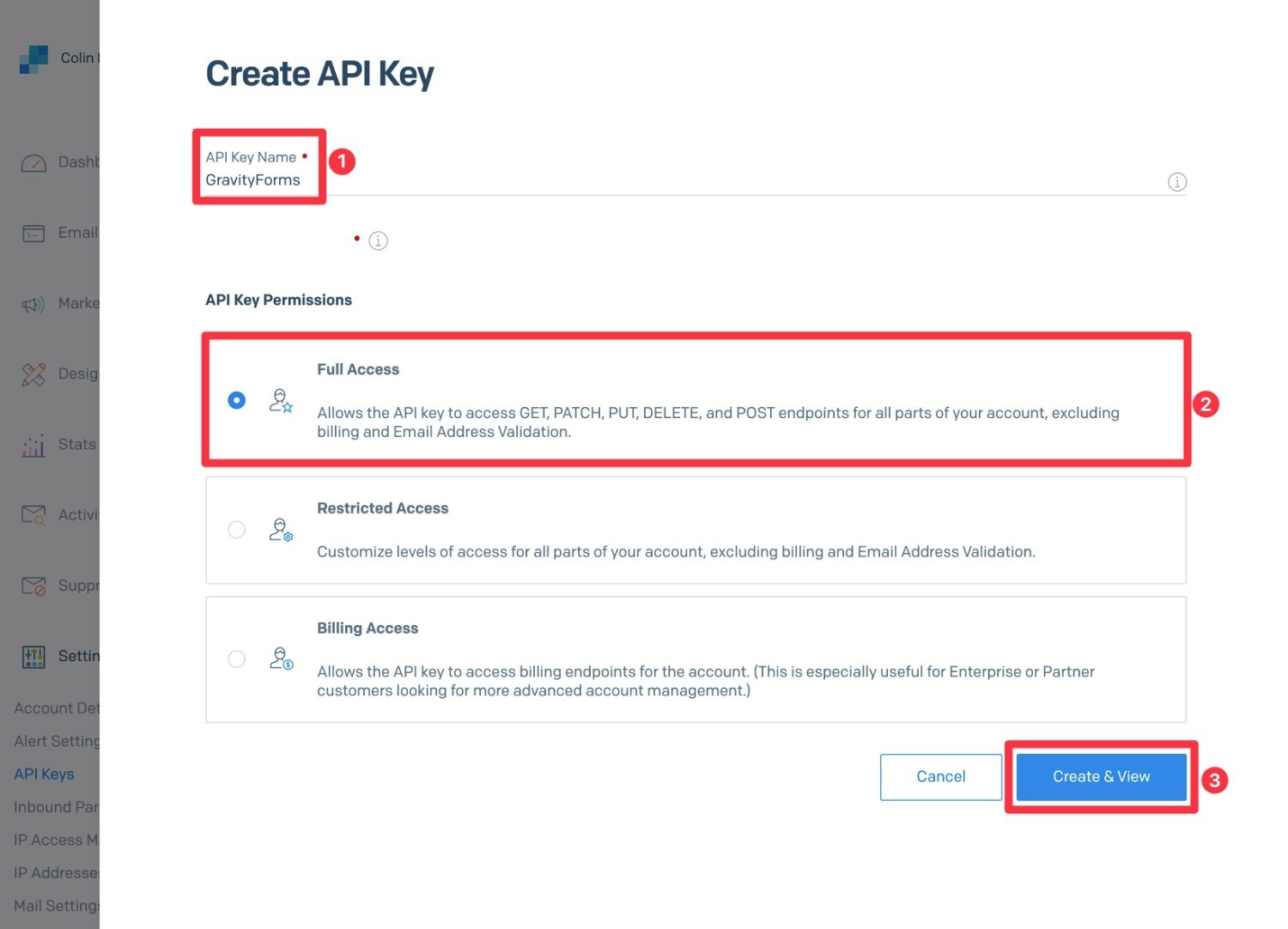Image resolution: width=1288 pixels, height=929 pixels.
Task: Focus the API Key Name input field
Action: click(696, 180)
